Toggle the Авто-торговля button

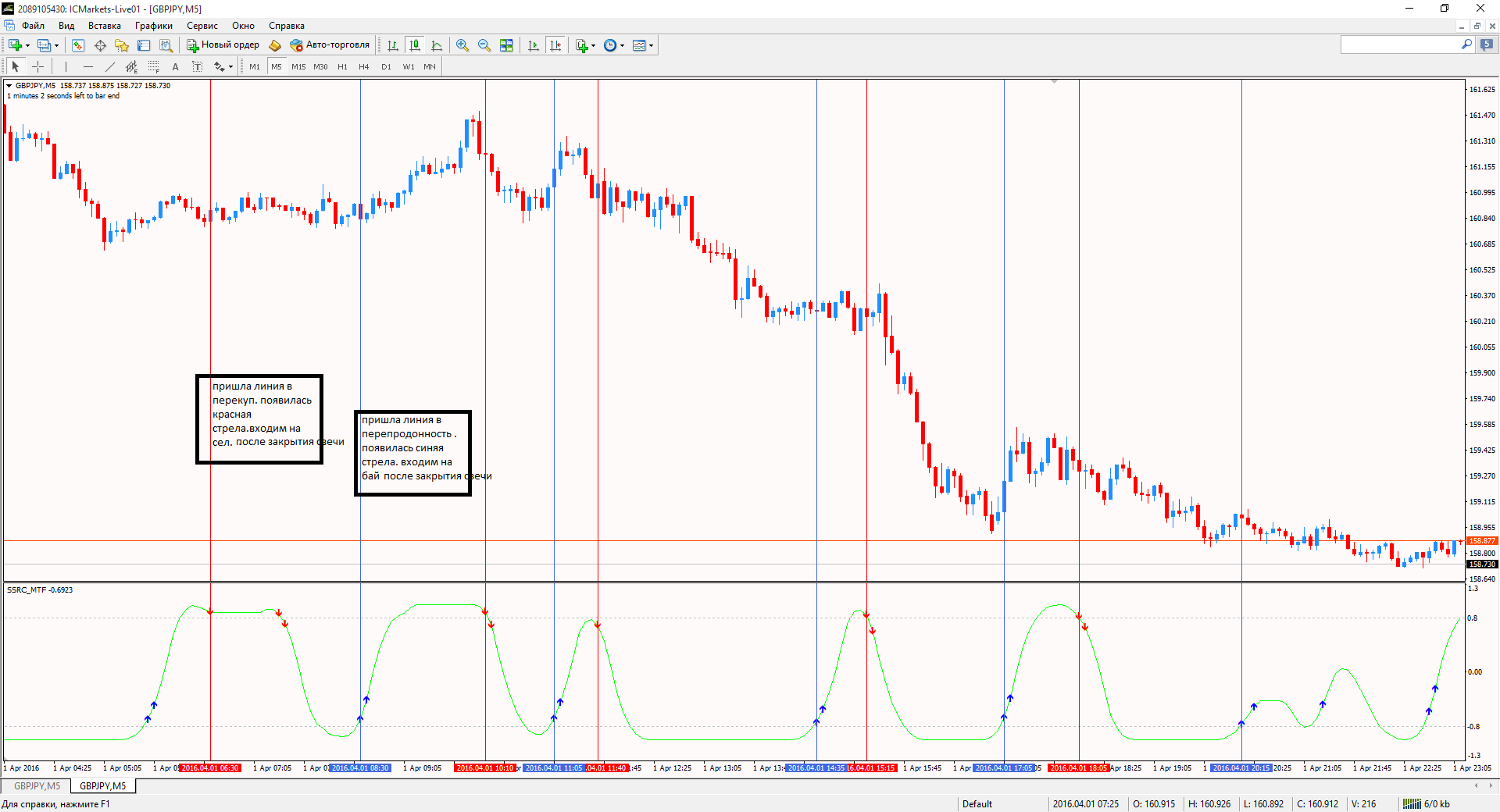[x=330, y=45]
